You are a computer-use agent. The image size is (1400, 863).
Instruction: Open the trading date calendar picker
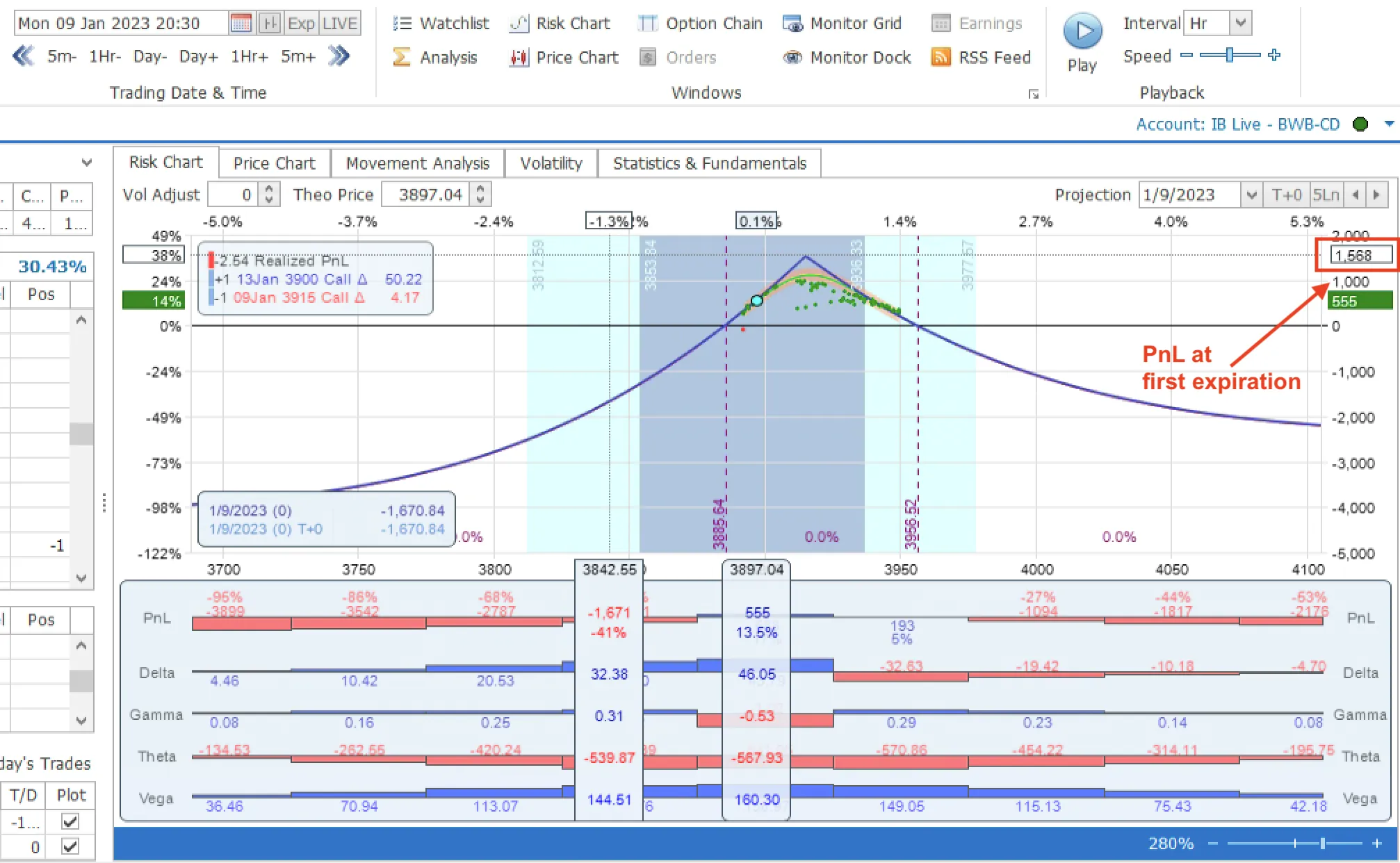(241, 23)
